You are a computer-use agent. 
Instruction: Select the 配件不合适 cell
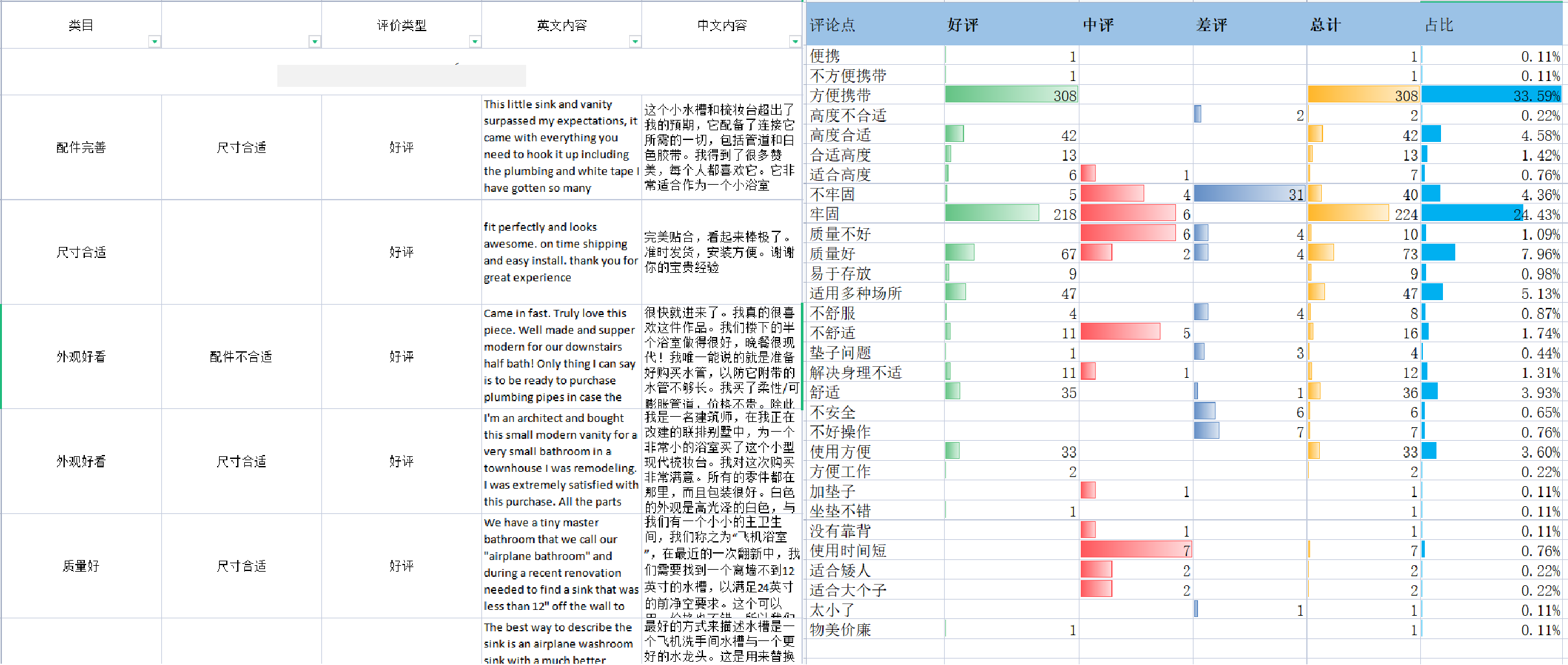[241, 356]
